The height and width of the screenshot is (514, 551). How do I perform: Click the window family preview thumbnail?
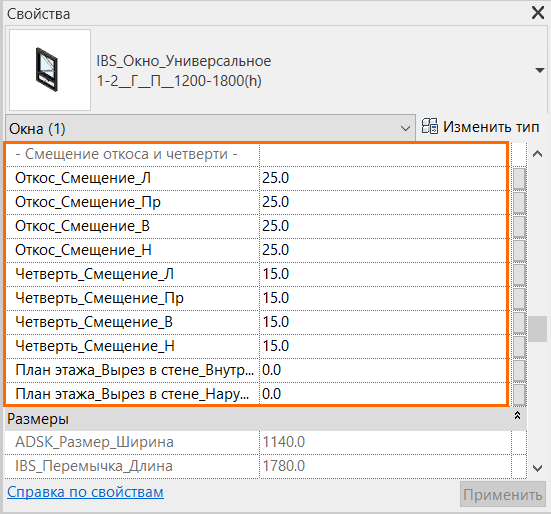point(50,70)
